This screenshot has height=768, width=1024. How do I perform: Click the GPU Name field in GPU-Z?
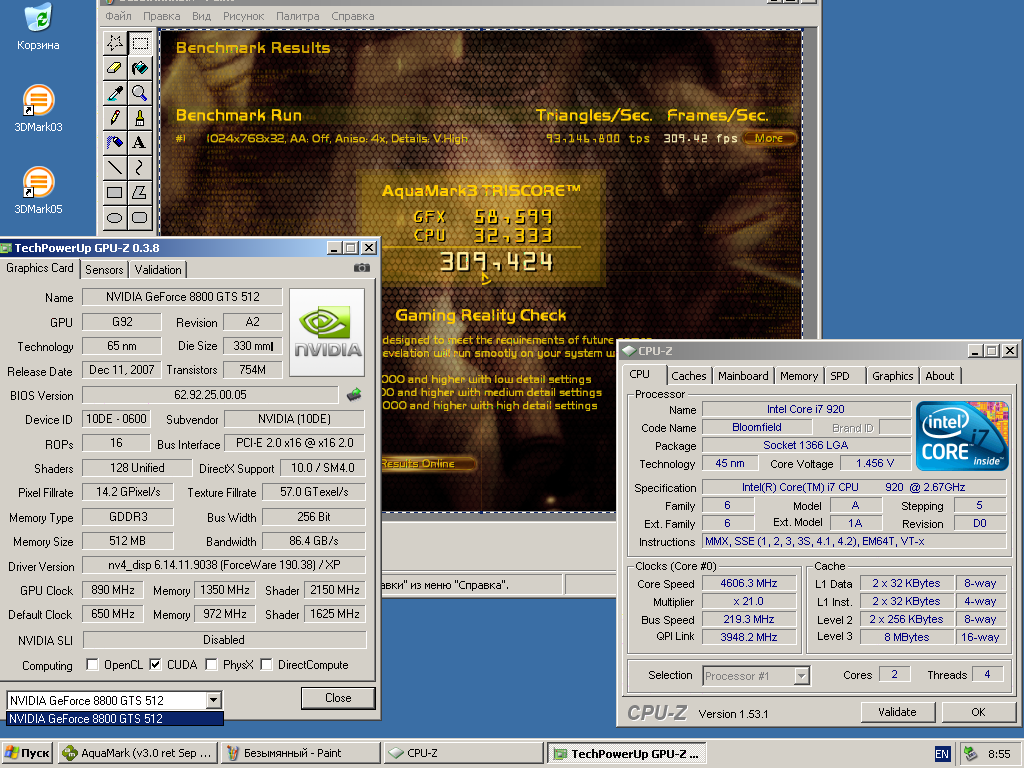click(182, 297)
